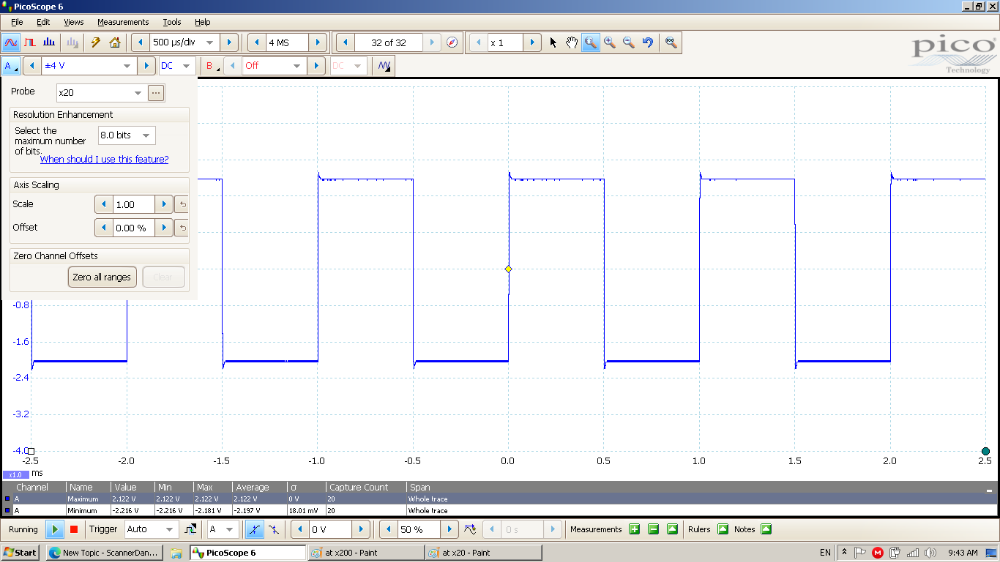Toggle Channel B options button

point(210,66)
